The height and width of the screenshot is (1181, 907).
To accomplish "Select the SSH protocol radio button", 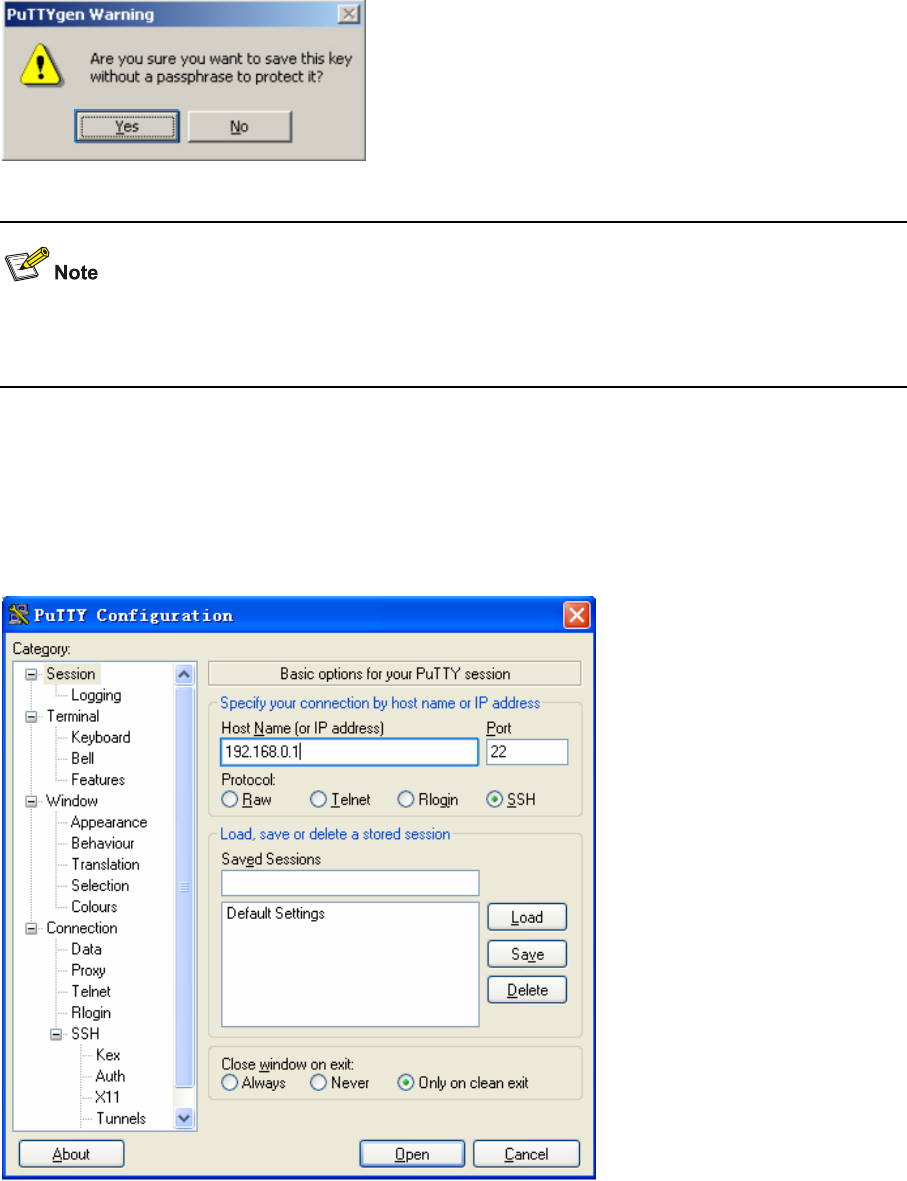I will click(x=511, y=800).
